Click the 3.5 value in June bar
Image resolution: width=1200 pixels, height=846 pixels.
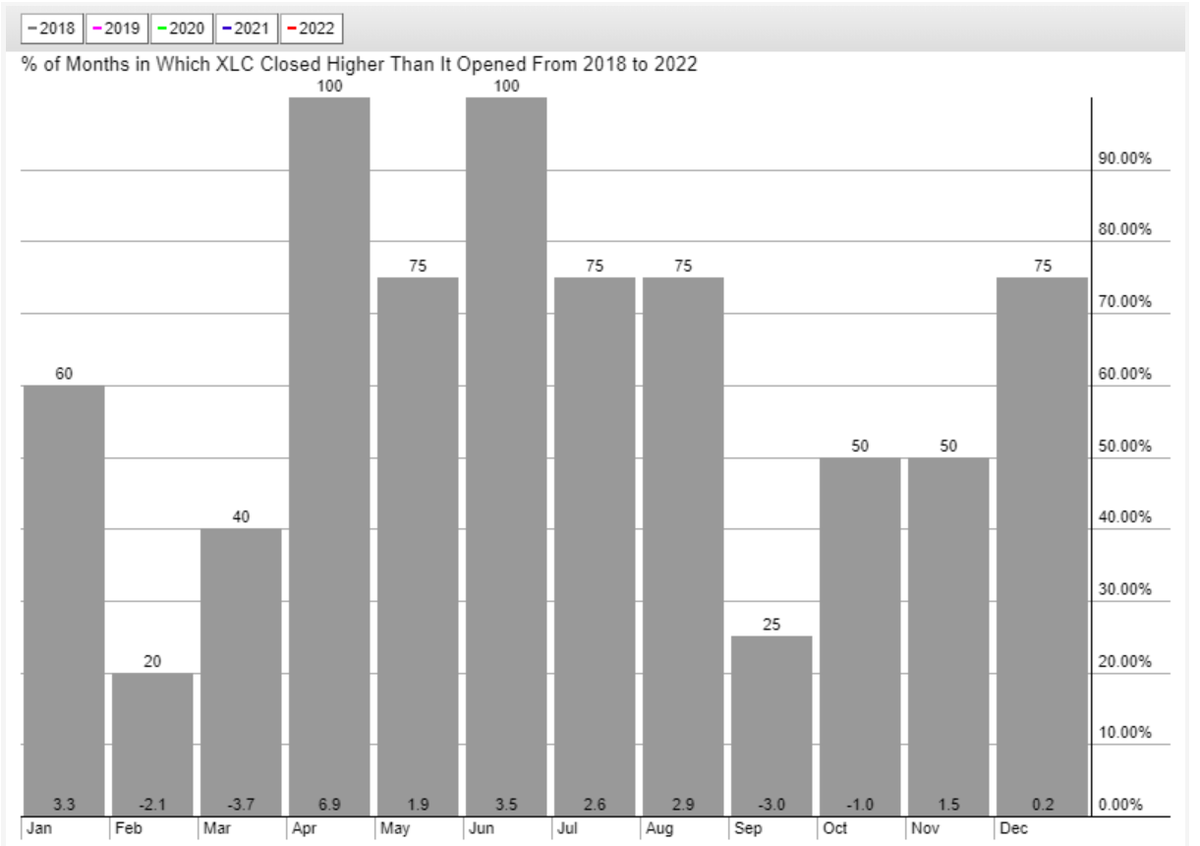click(506, 805)
